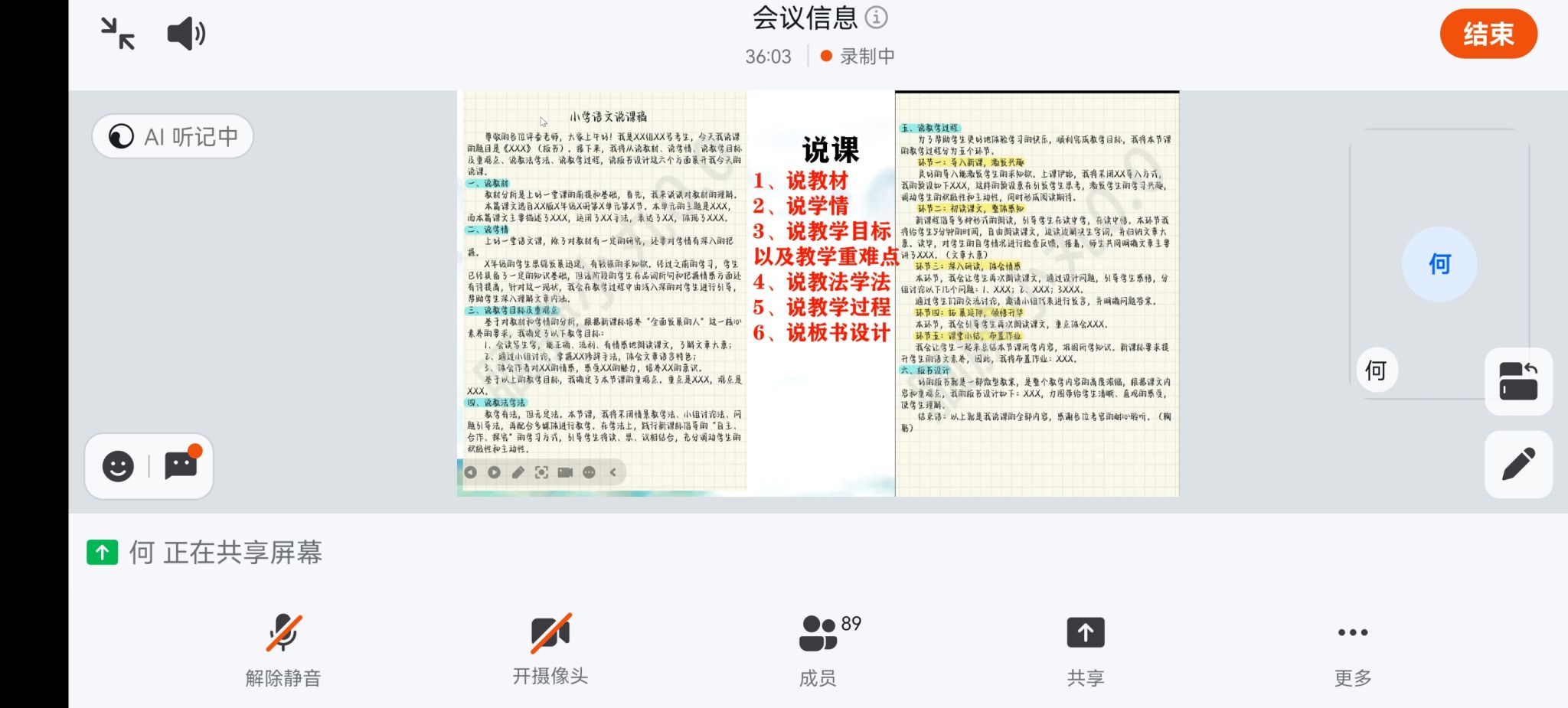
Task: Tap the annotation pencil button on right
Action: coord(1518,465)
